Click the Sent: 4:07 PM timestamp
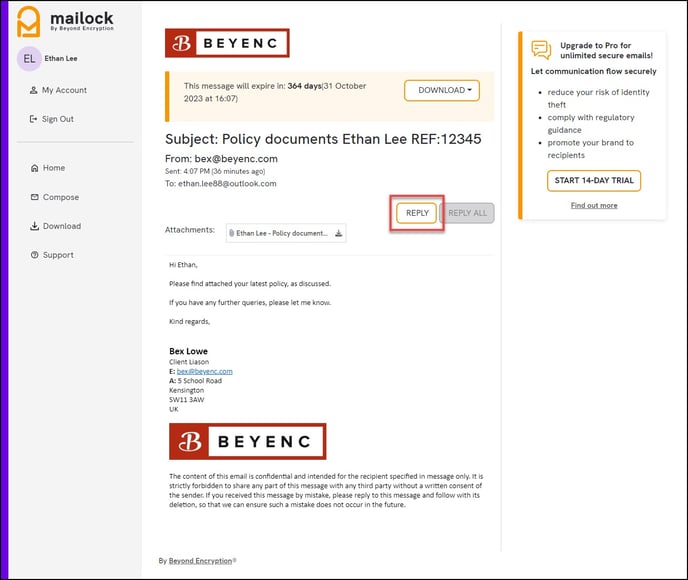 tap(215, 172)
